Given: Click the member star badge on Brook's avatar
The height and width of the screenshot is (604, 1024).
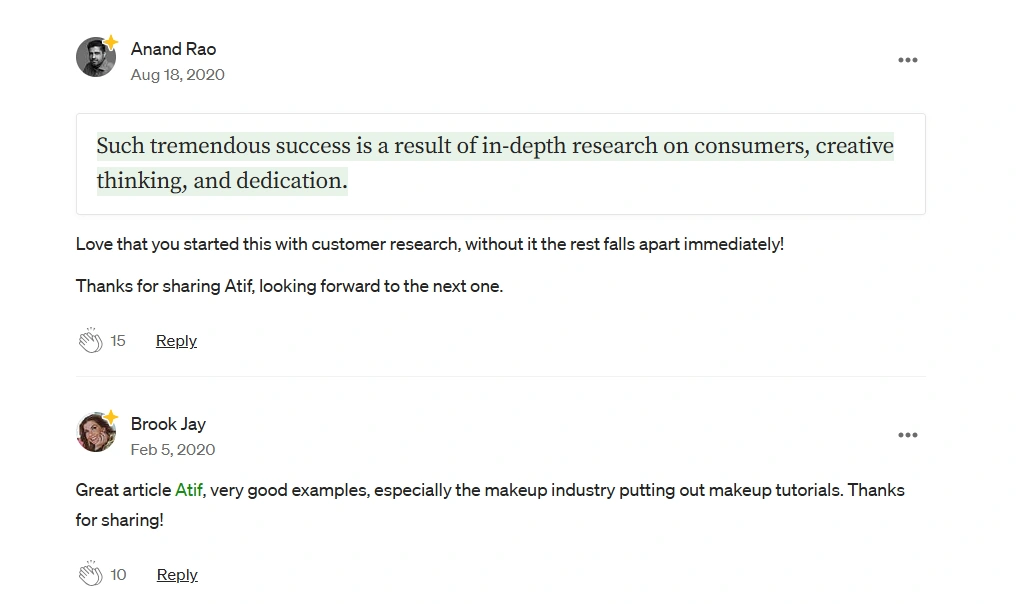Looking at the screenshot, I should pos(111,417).
